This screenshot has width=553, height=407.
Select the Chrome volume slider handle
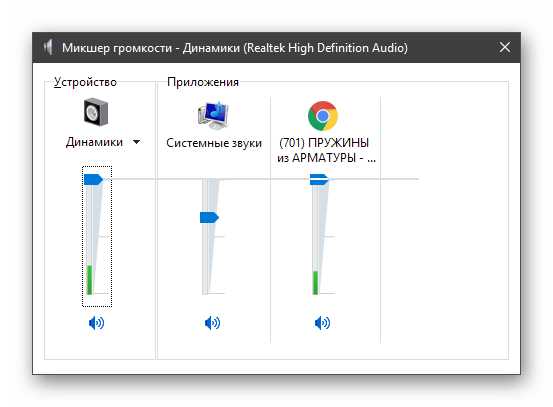click(x=319, y=180)
